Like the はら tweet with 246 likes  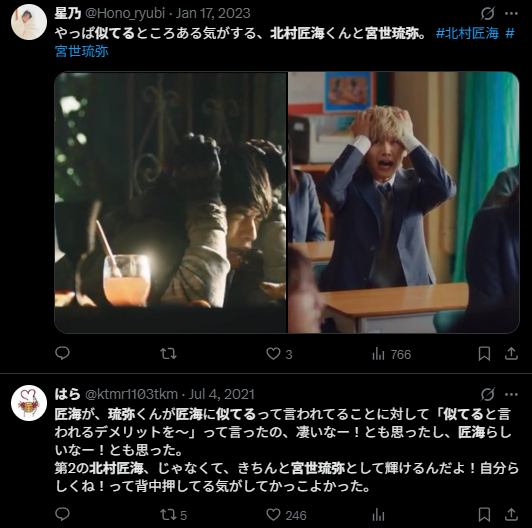286,515
